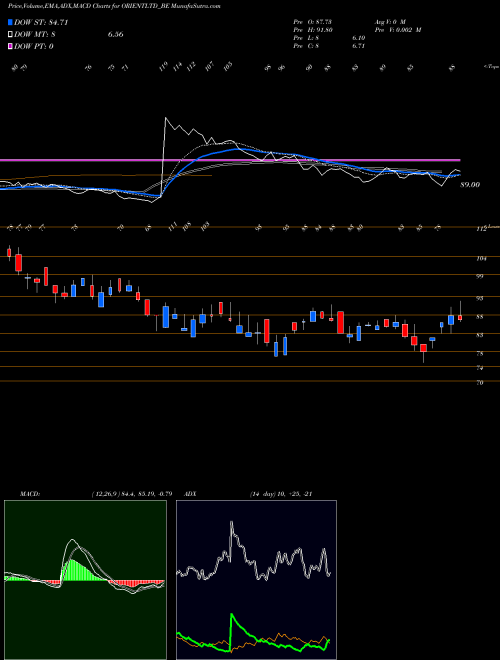
Task: Click the 93 price axis label
Action: click(x=480, y=298)
